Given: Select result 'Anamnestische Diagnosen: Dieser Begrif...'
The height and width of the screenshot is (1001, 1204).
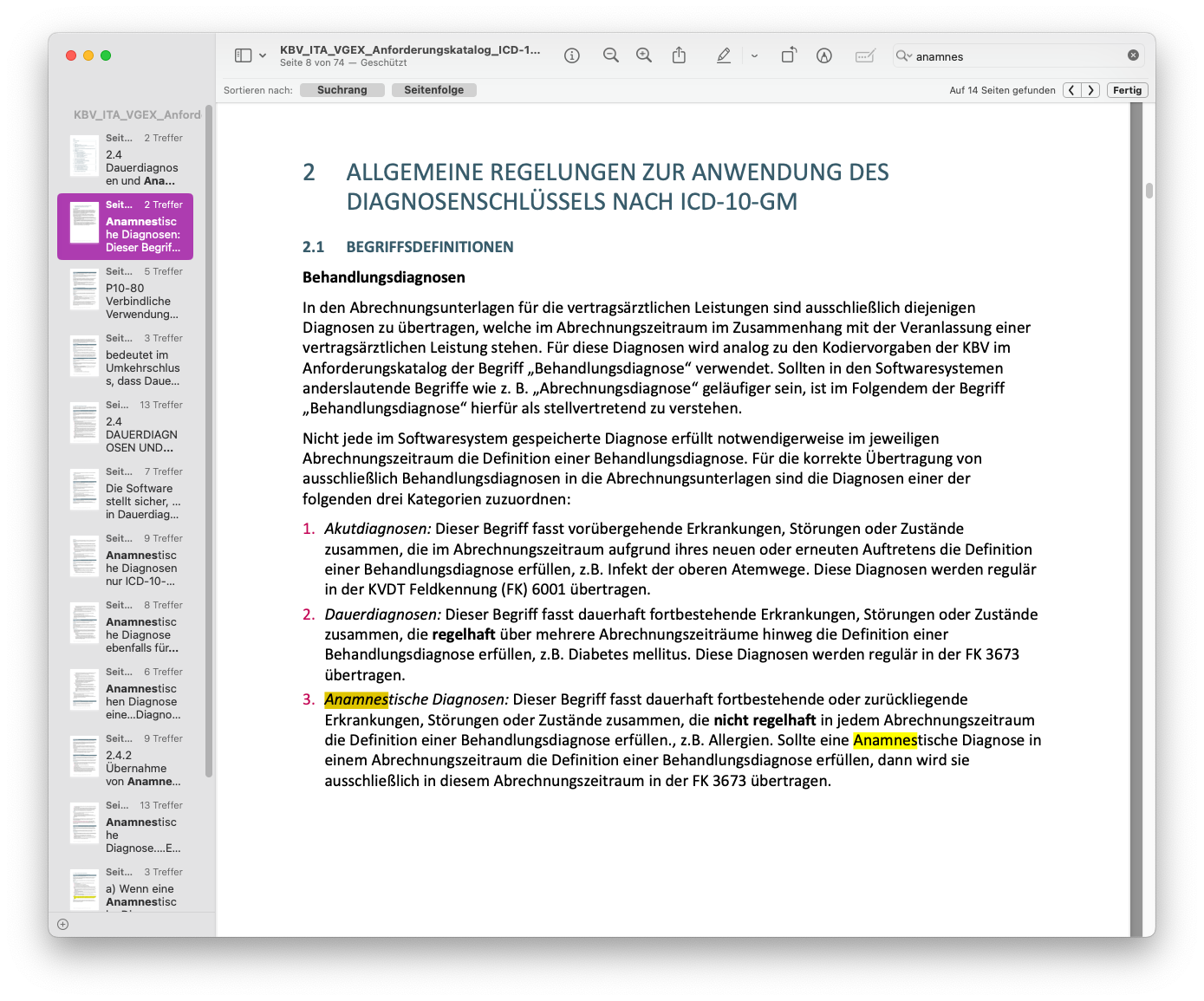Looking at the screenshot, I should click(x=125, y=226).
